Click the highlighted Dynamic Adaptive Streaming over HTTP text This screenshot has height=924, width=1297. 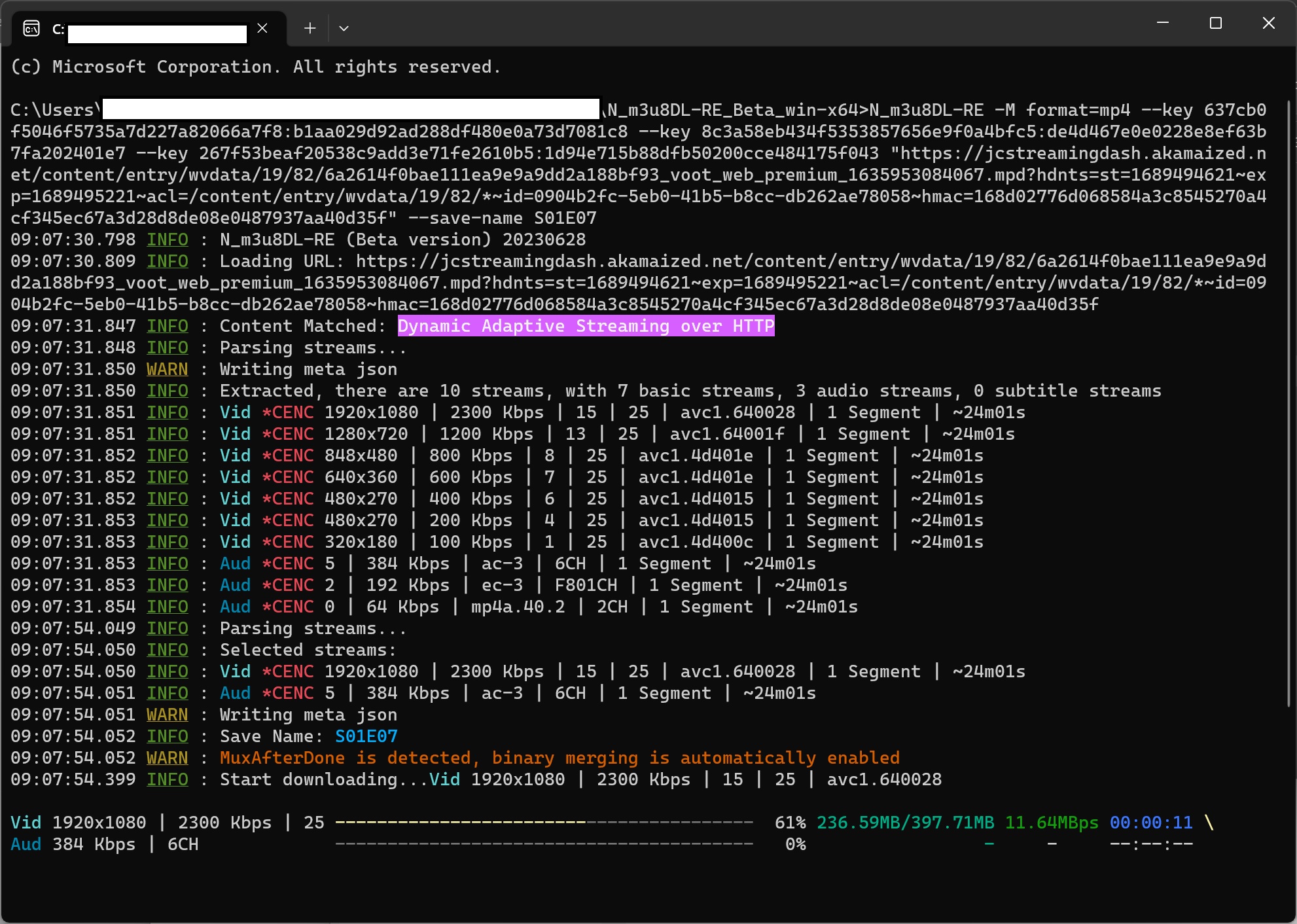pyautogui.click(x=586, y=326)
